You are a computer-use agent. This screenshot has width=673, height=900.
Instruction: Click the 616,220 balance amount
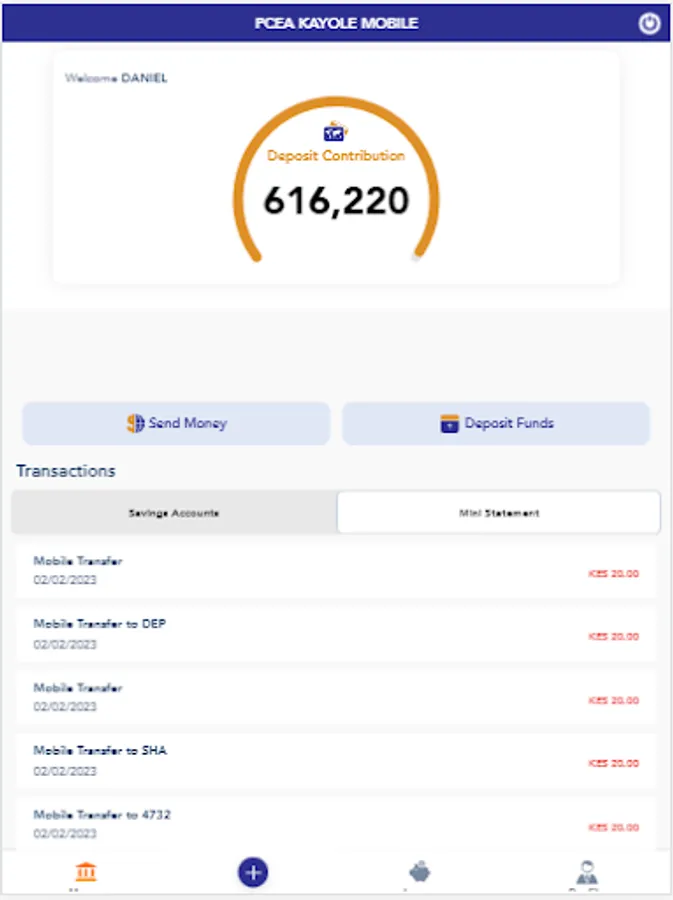click(336, 201)
